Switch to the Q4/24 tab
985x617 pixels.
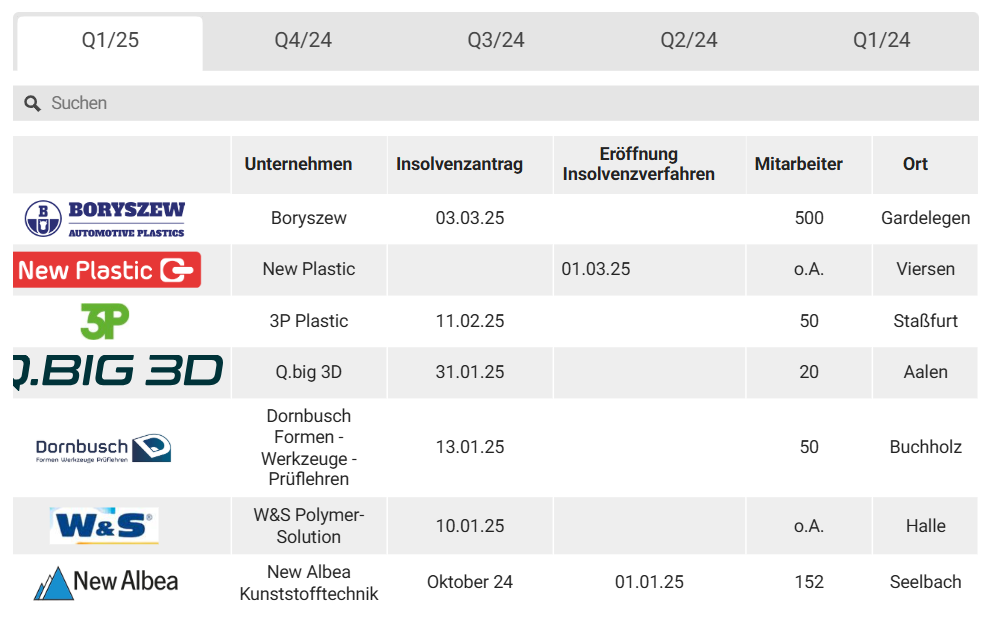[x=303, y=41]
